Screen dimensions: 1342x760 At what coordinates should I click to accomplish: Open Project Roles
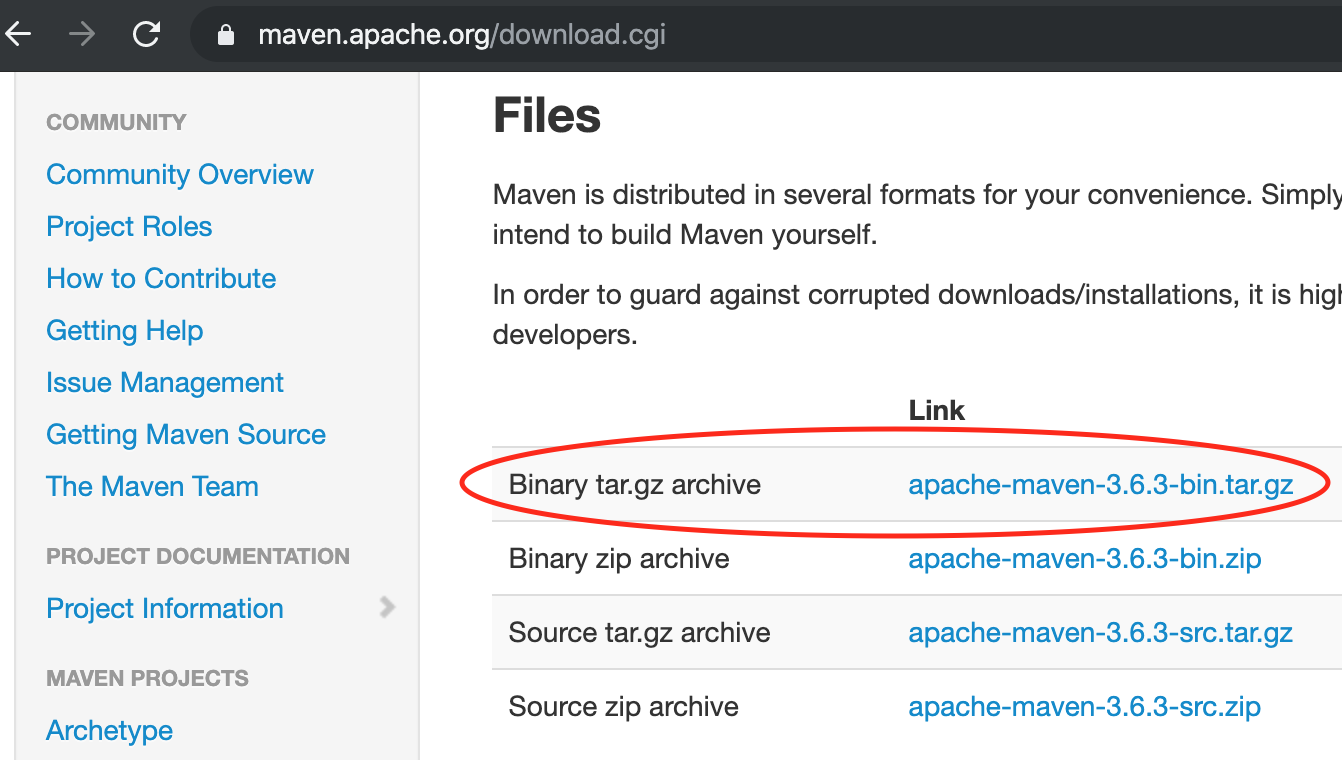129,226
